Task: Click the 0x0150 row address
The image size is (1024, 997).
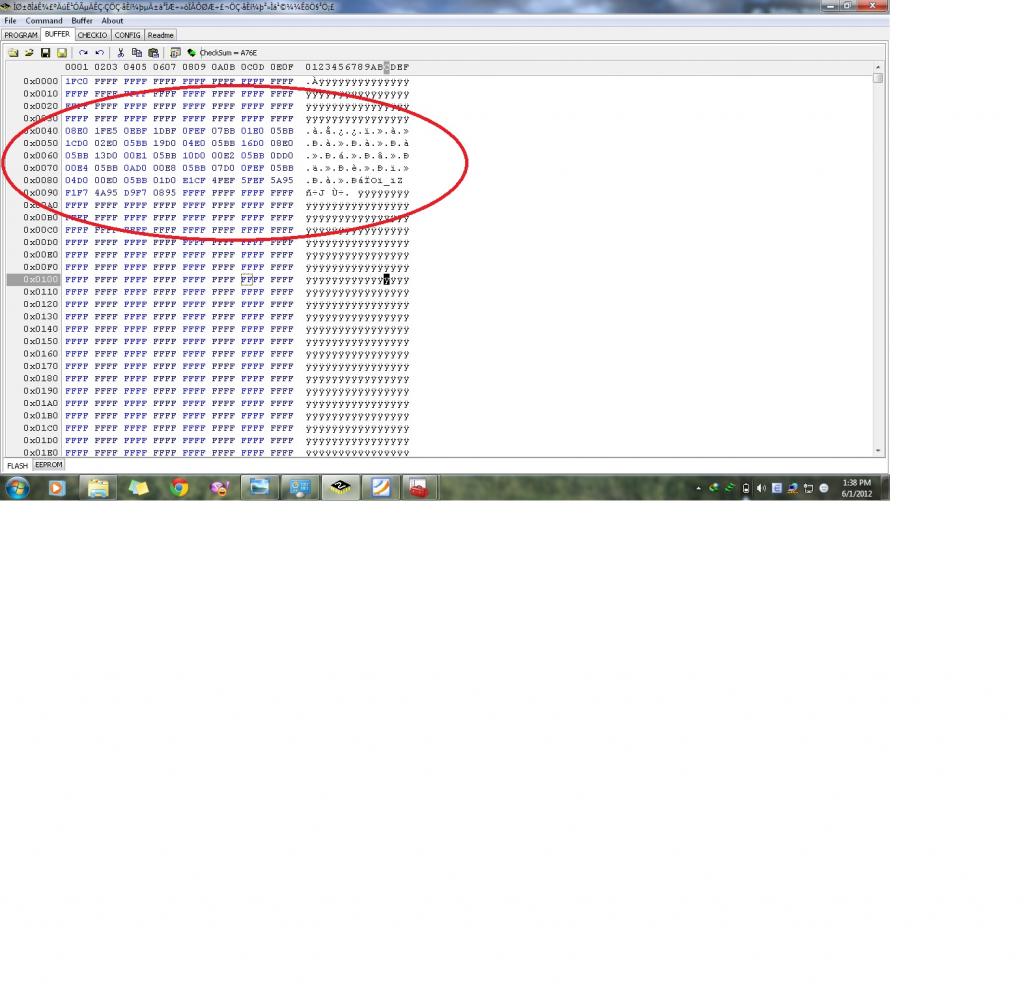Action: (40, 341)
